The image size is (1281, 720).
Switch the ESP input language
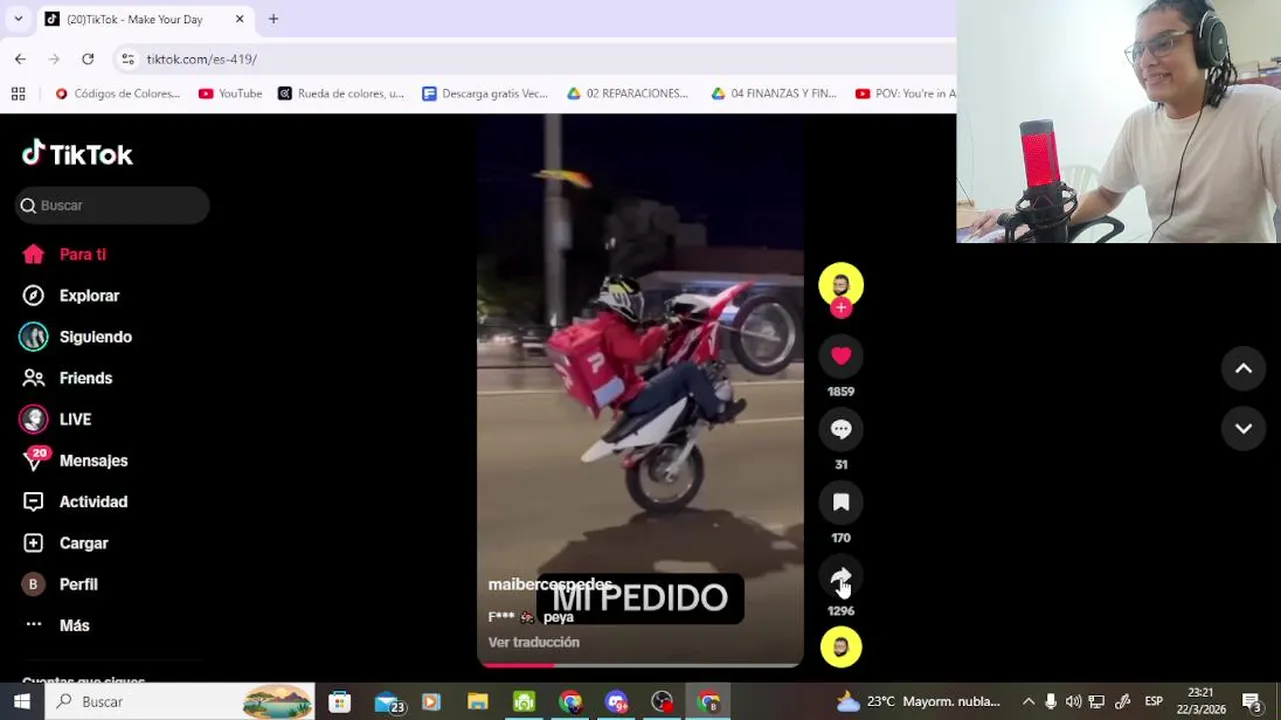tap(1153, 702)
